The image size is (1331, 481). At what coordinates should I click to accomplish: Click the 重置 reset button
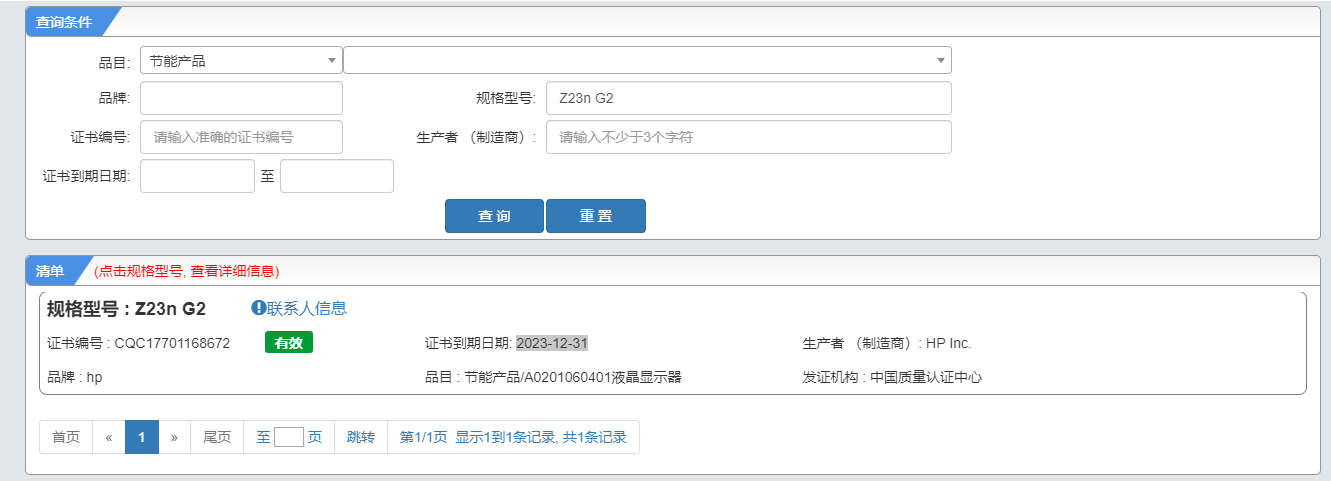tap(596, 216)
